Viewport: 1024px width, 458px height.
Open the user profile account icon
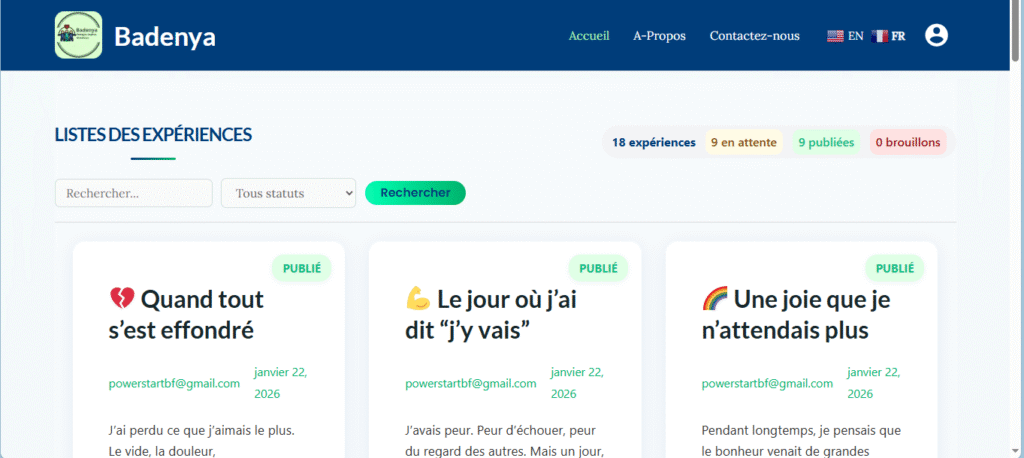936,36
